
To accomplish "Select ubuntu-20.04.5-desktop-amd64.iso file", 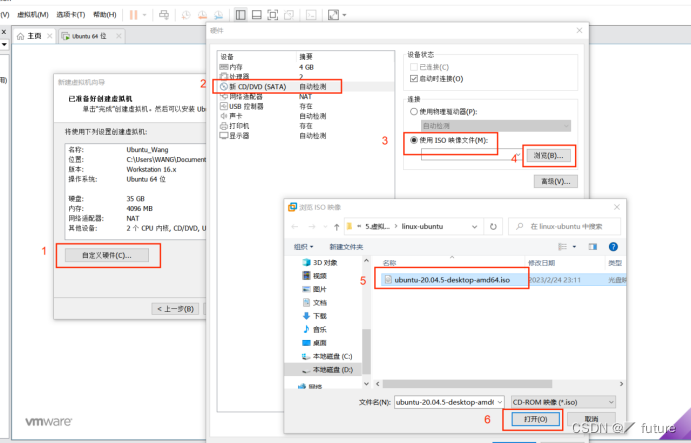I will [452, 280].
